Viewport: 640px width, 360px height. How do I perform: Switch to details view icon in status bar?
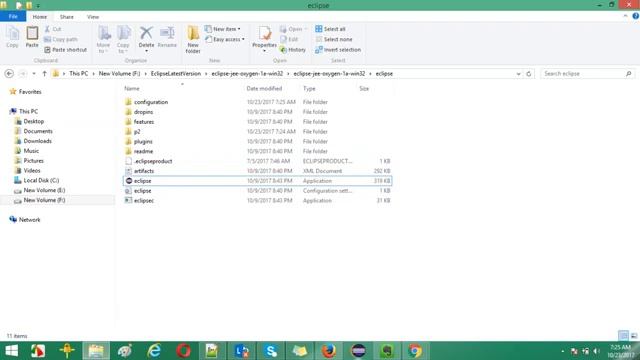pos(623,336)
